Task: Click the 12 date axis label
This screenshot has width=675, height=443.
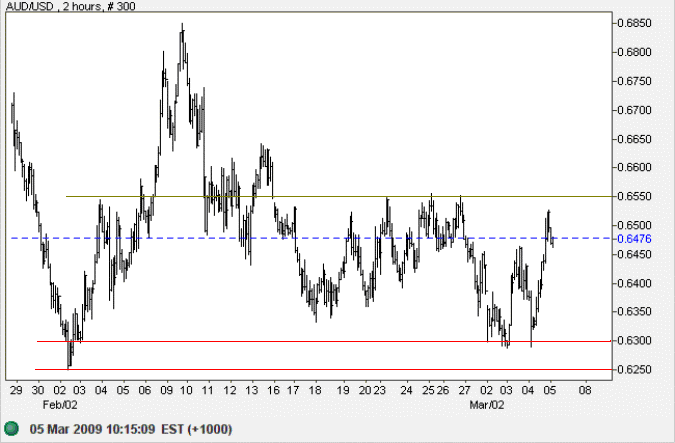Action: pos(230,390)
